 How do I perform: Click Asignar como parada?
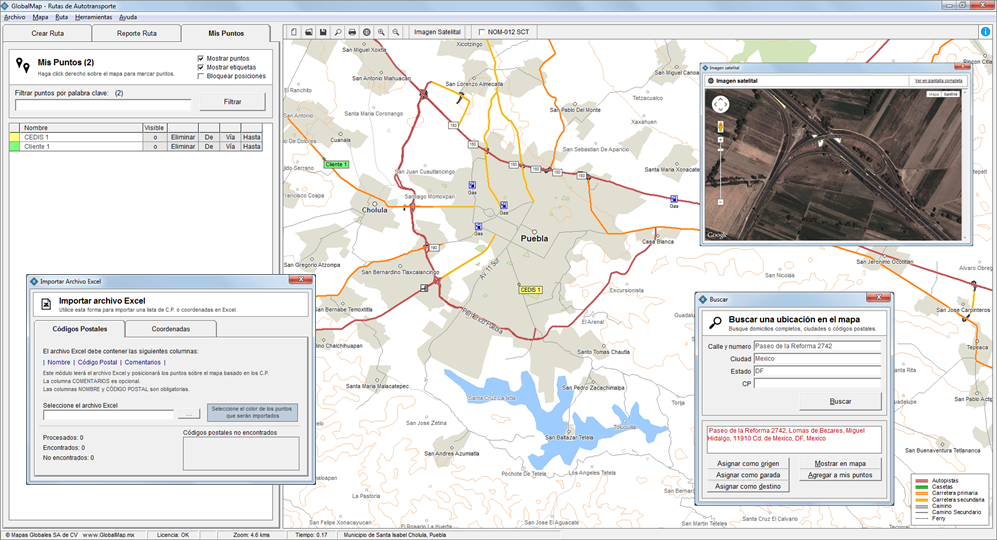click(x=748, y=475)
